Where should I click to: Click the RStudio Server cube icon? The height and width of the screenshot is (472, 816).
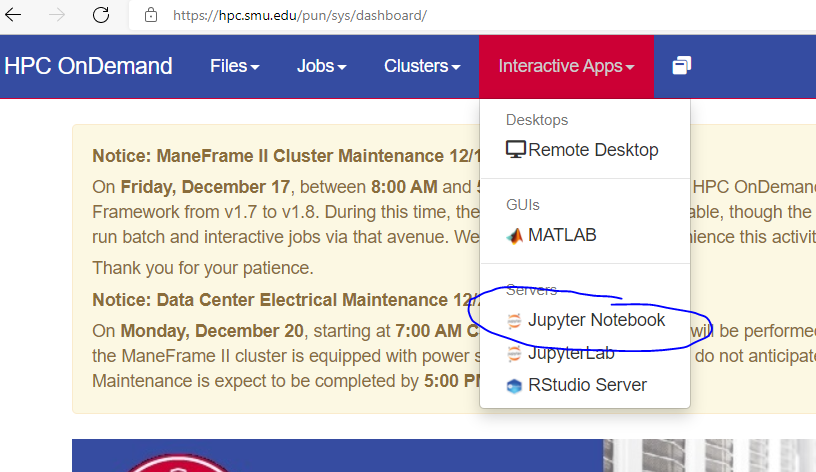coord(514,386)
